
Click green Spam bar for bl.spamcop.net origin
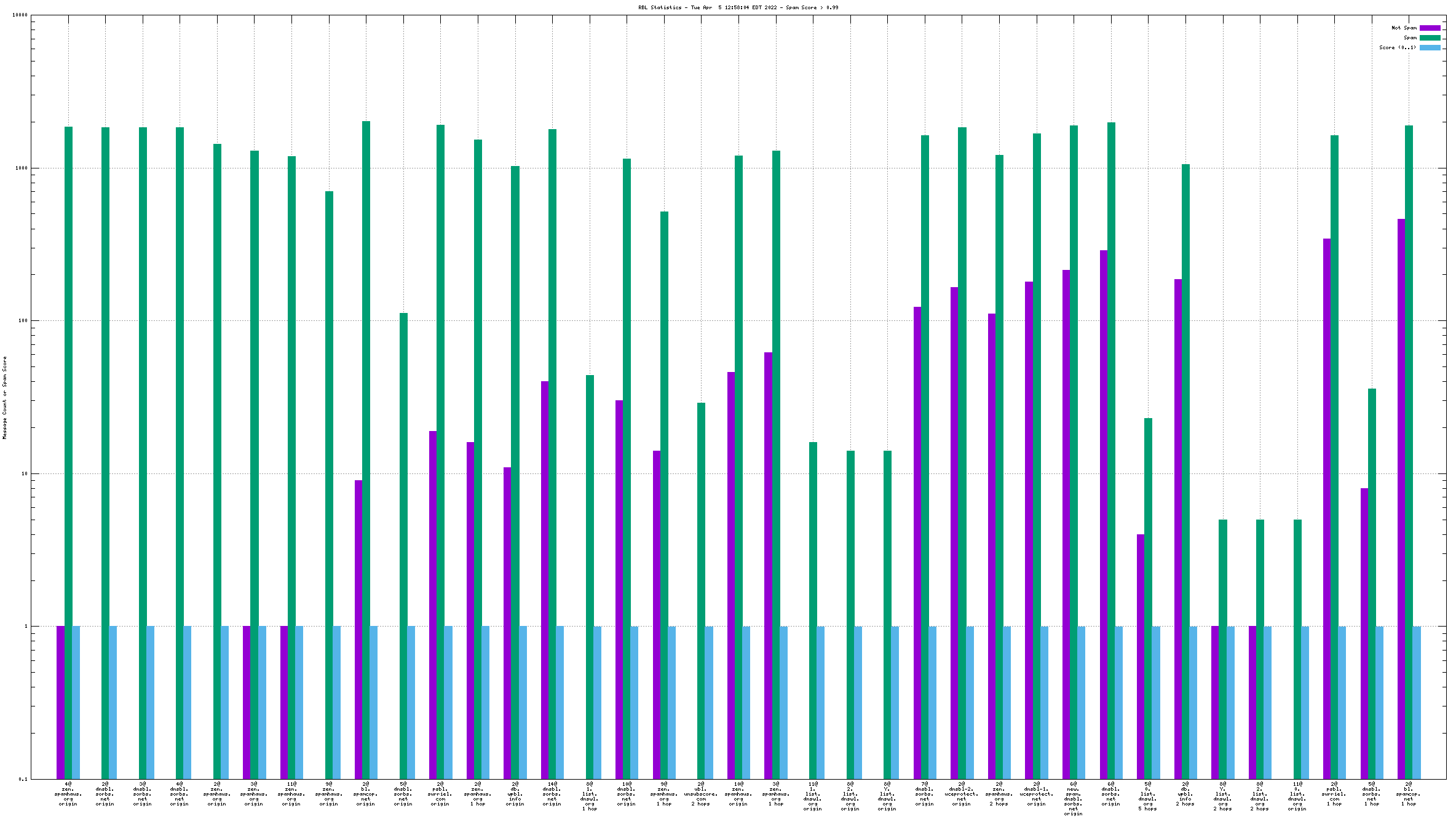point(366,430)
